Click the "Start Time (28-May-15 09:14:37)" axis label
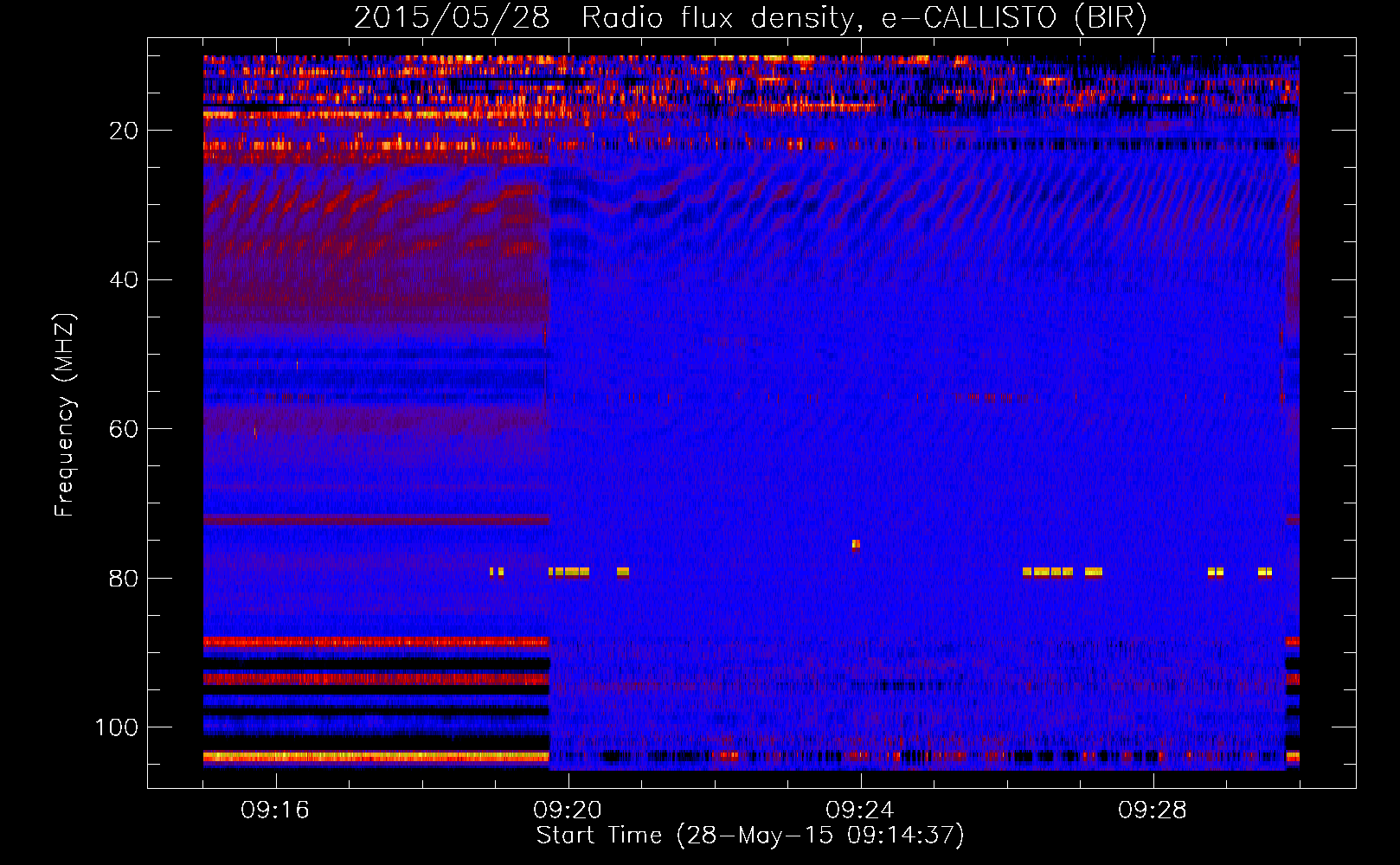Screen dimensions: 1400x865 click(750, 836)
